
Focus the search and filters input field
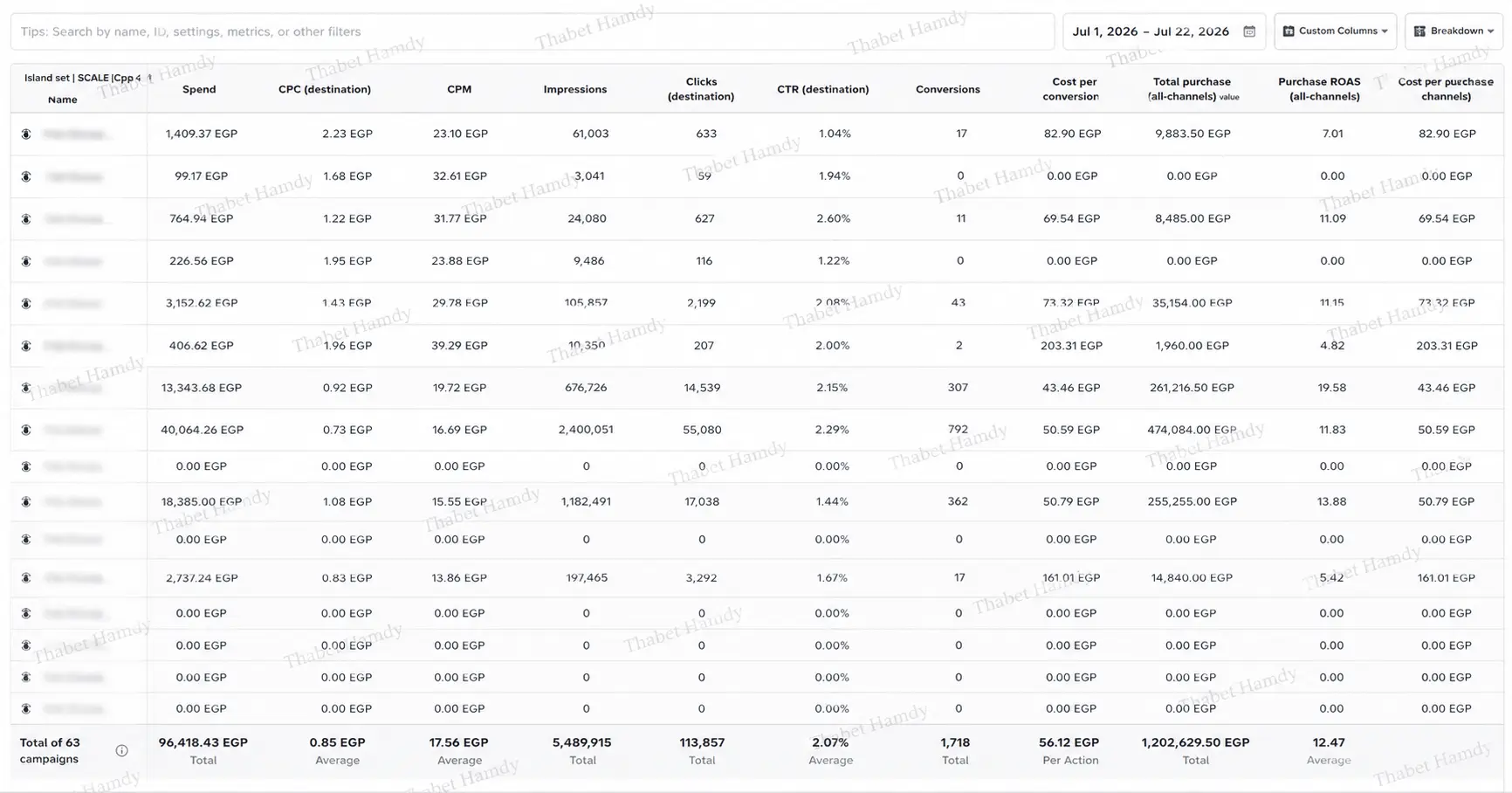coord(533,31)
